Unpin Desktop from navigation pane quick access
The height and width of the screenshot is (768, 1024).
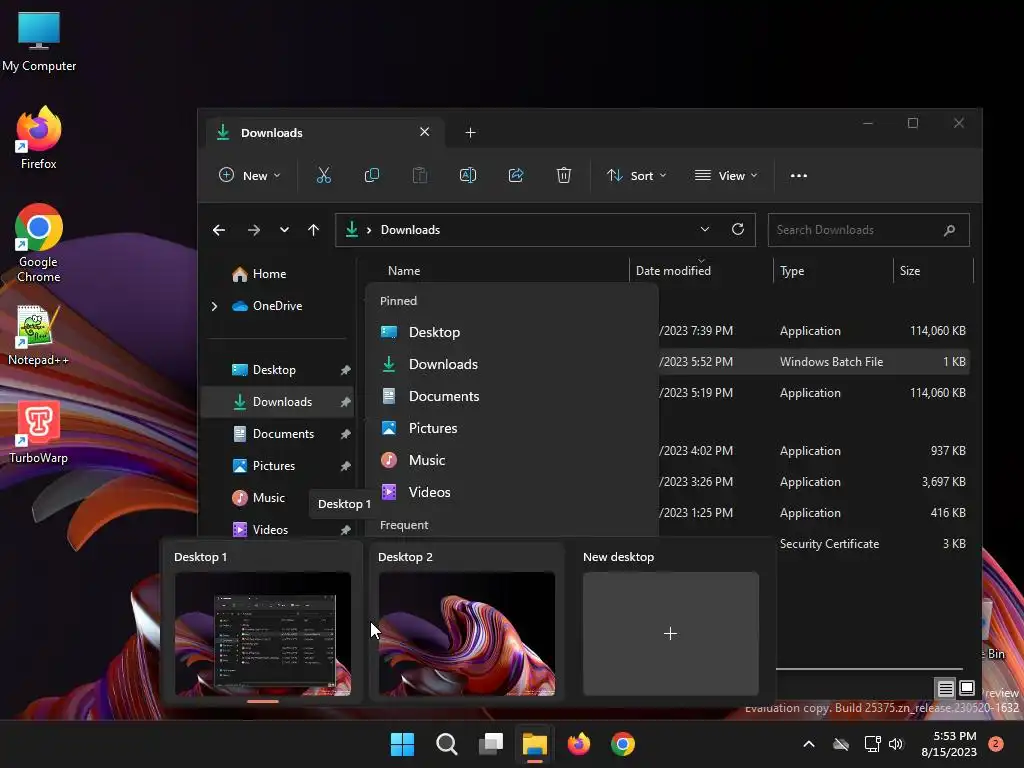coord(345,370)
